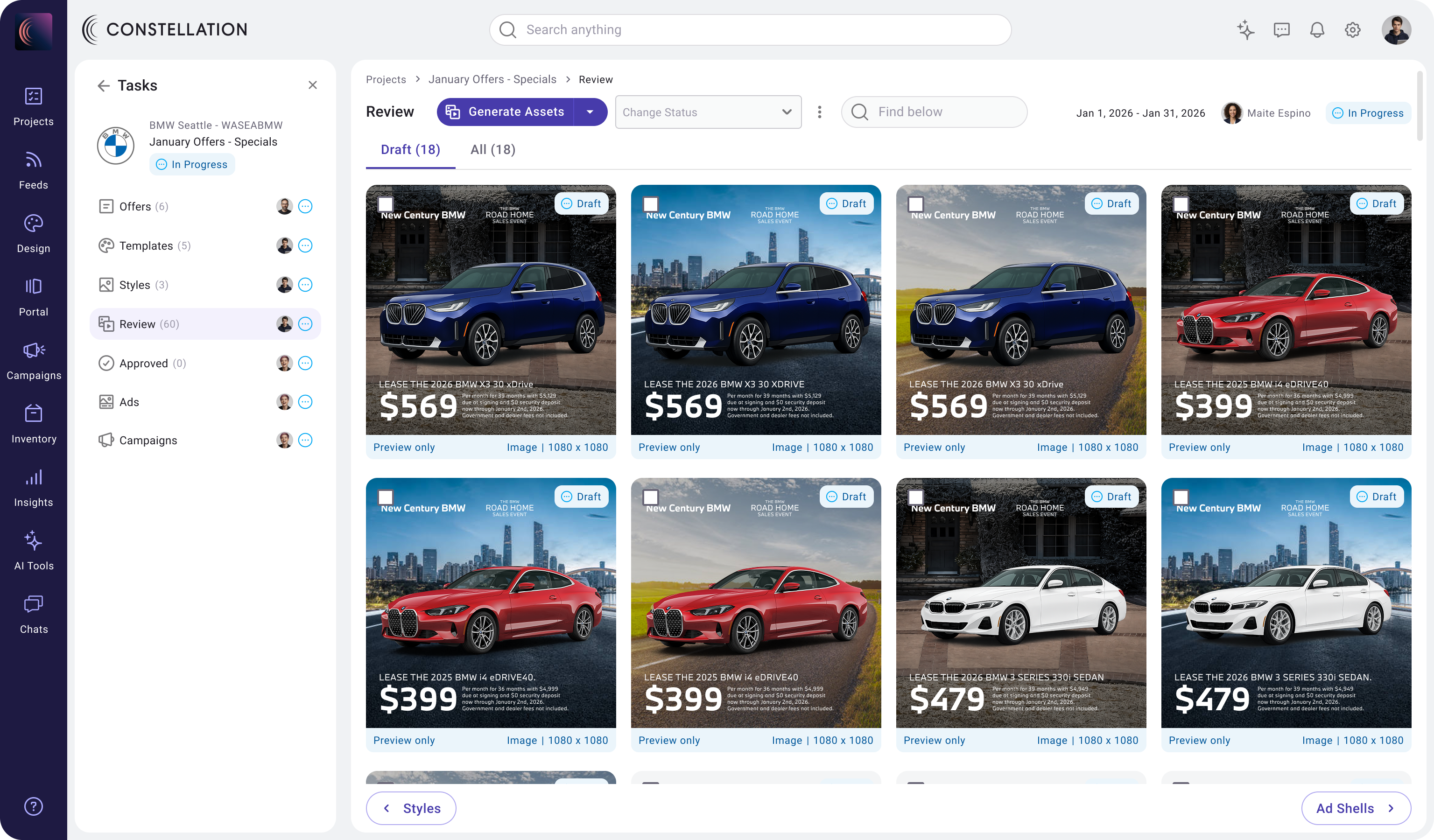Open the messages icon in header
Screen dimensions: 1434x840
(1281, 29)
